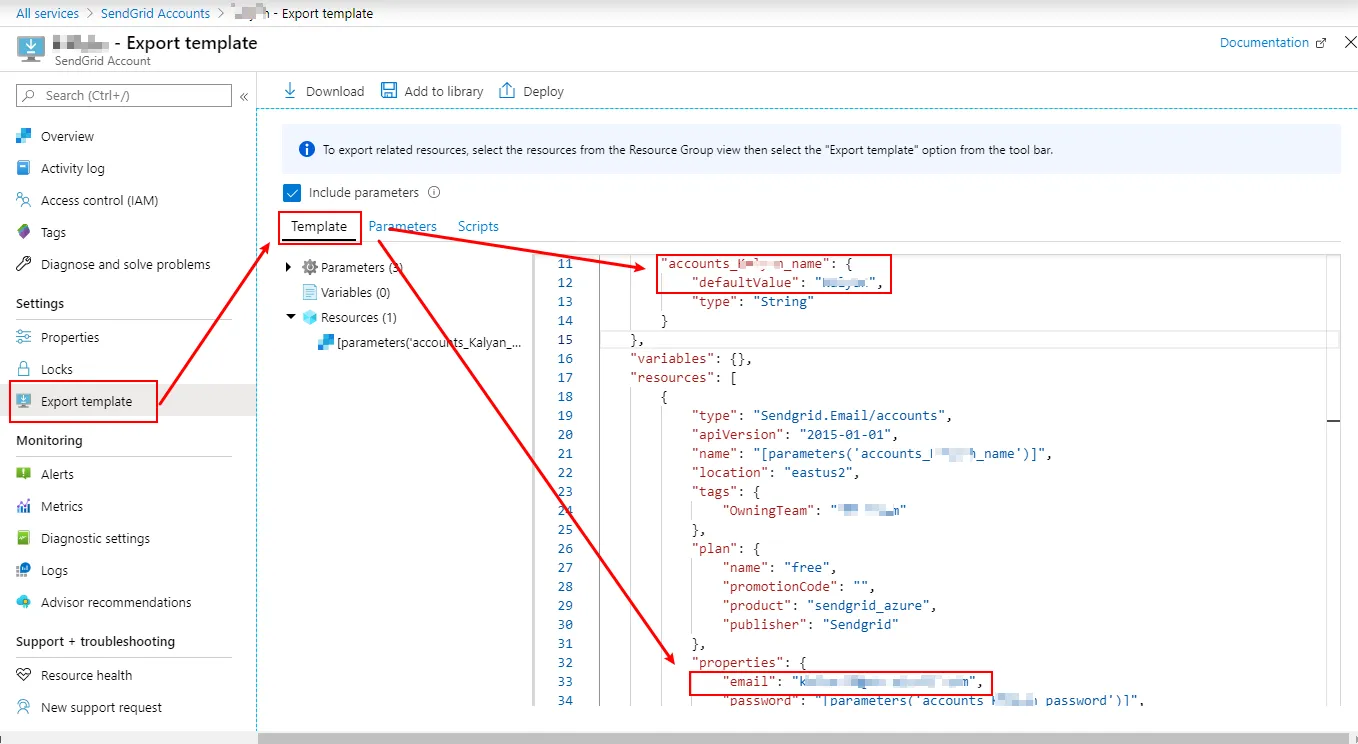Click the Activity log icon
Image resolution: width=1358 pixels, height=744 pixels.
[x=24, y=168]
